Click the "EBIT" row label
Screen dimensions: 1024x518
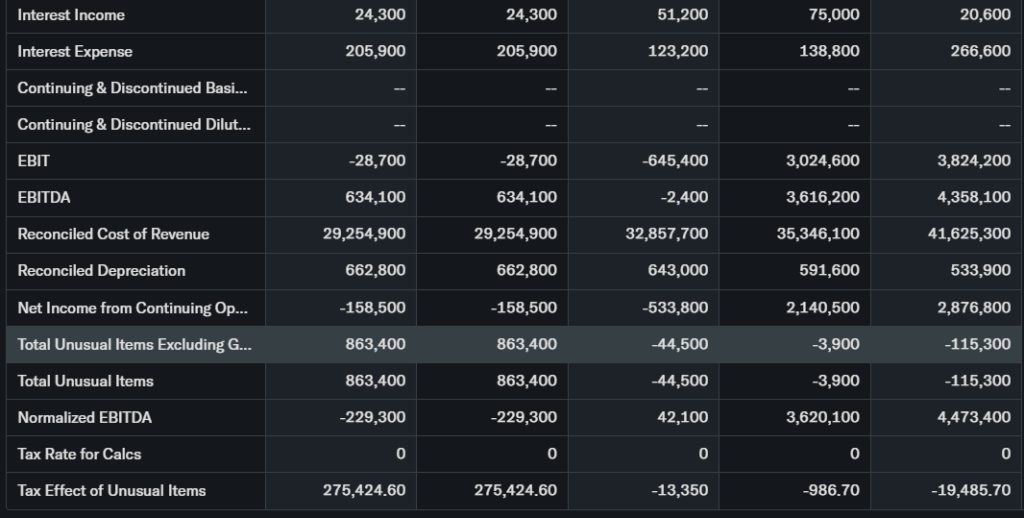34,160
